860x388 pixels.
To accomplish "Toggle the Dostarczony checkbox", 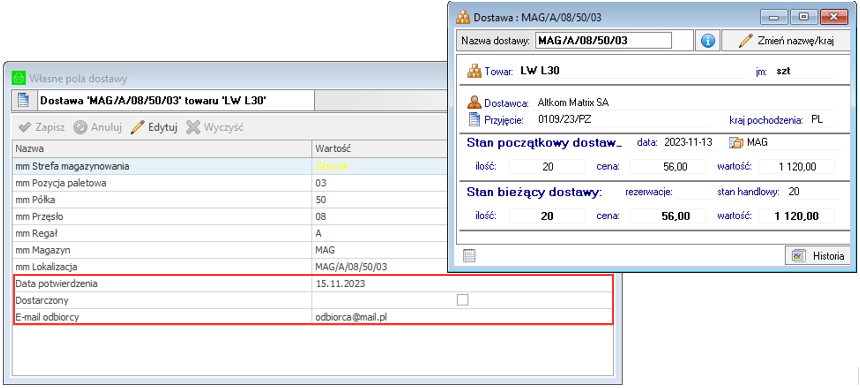I will 463,300.
